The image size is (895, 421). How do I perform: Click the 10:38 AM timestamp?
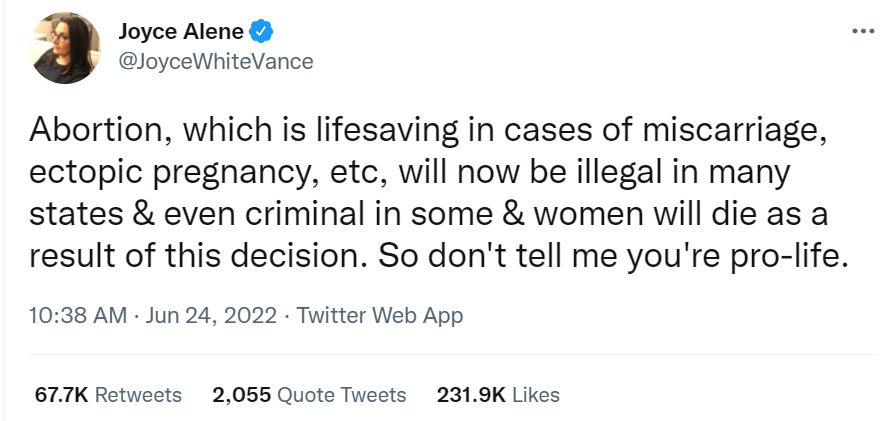[78, 316]
